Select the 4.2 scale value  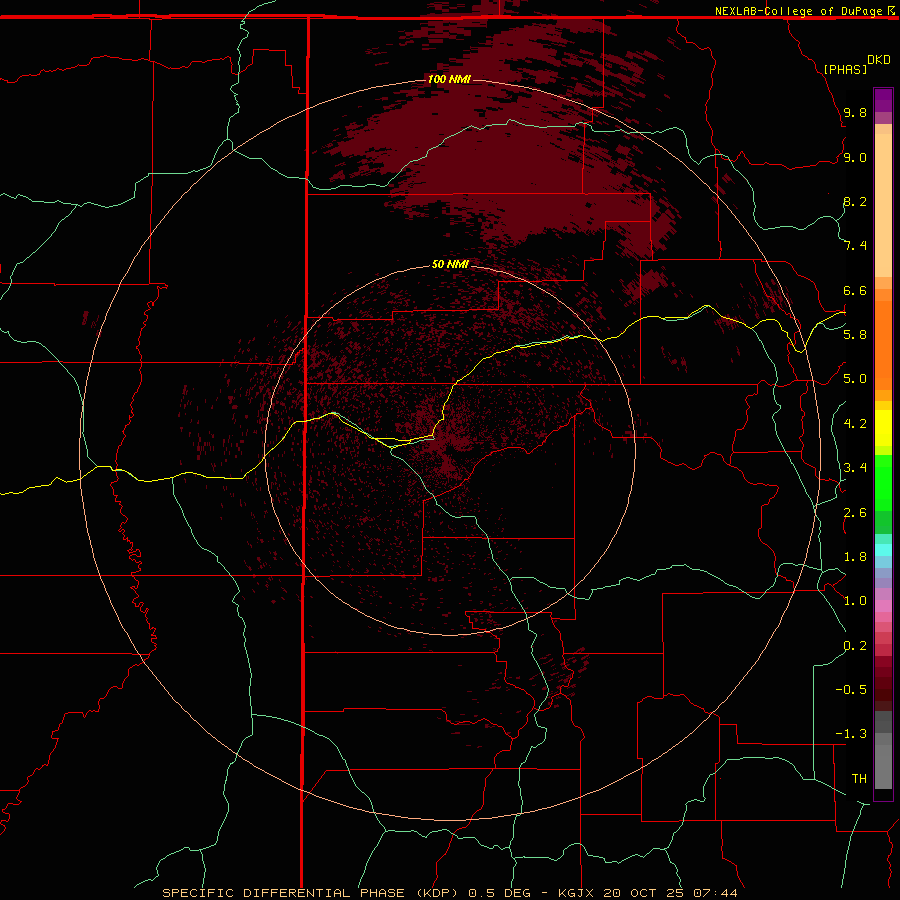pos(855,423)
